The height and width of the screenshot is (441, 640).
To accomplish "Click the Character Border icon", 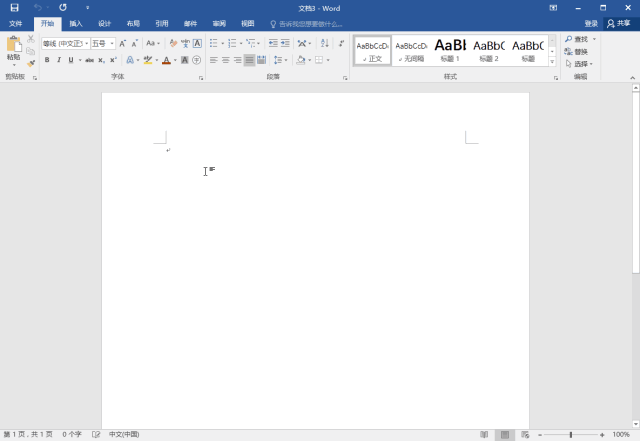I will click(197, 43).
